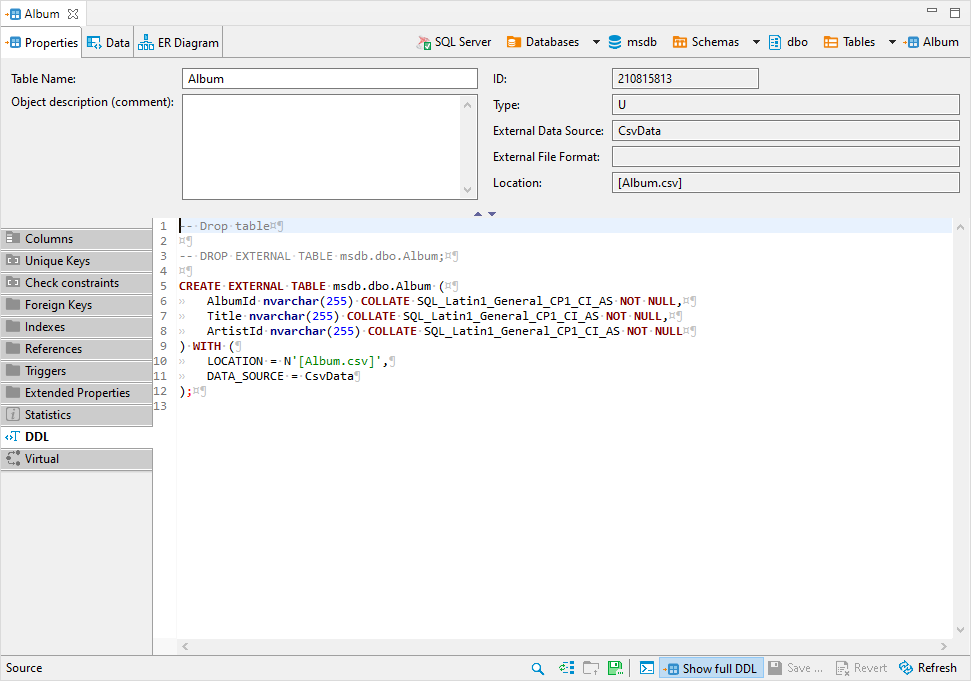Click horizontal scrollbar left arrow
The width and height of the screenshot is (971, 681).
coord(185,646)
